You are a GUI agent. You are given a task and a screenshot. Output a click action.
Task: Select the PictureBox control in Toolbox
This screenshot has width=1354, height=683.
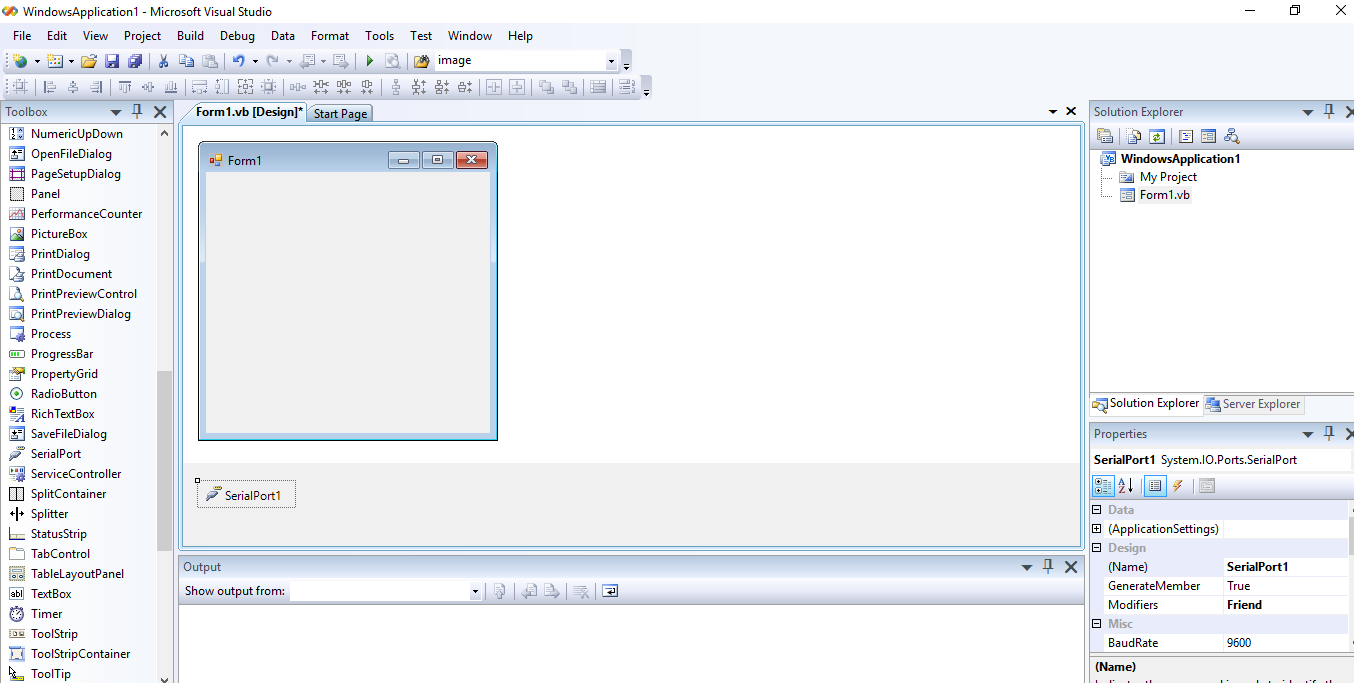tap(59, 234)
